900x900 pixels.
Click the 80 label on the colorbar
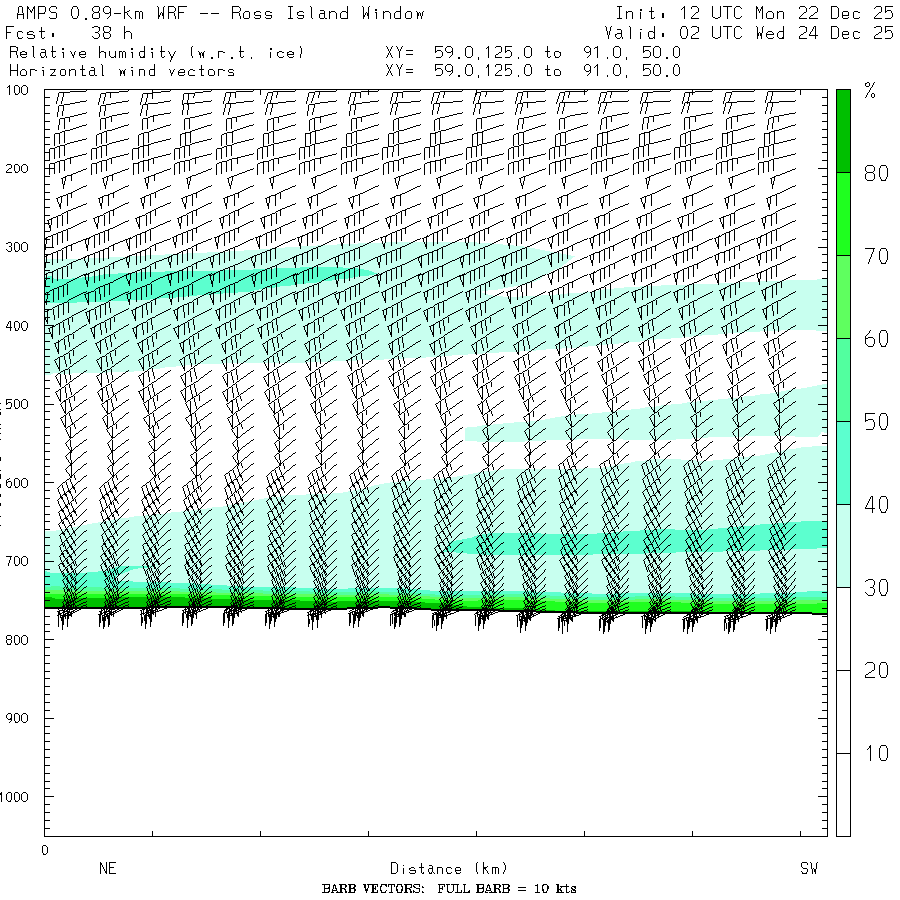click(x=876, y=173)
